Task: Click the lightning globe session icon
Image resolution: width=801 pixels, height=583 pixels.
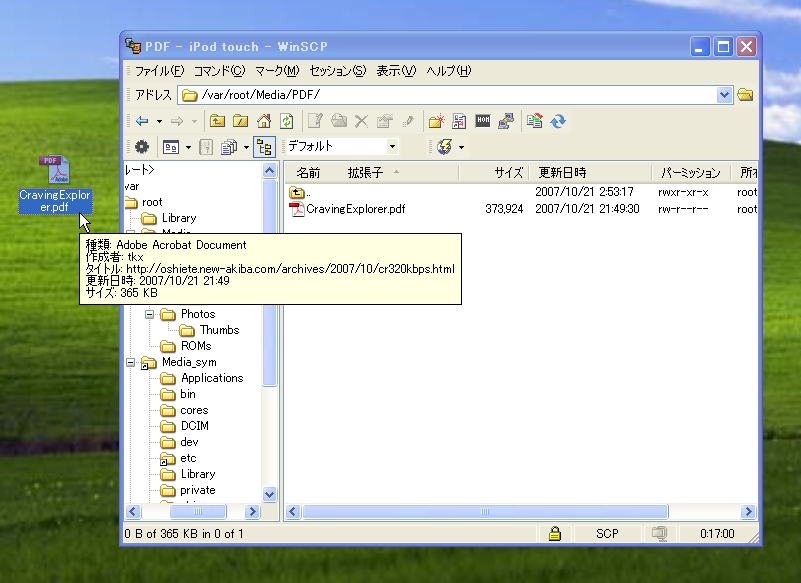Action: [x=444, y=147]
